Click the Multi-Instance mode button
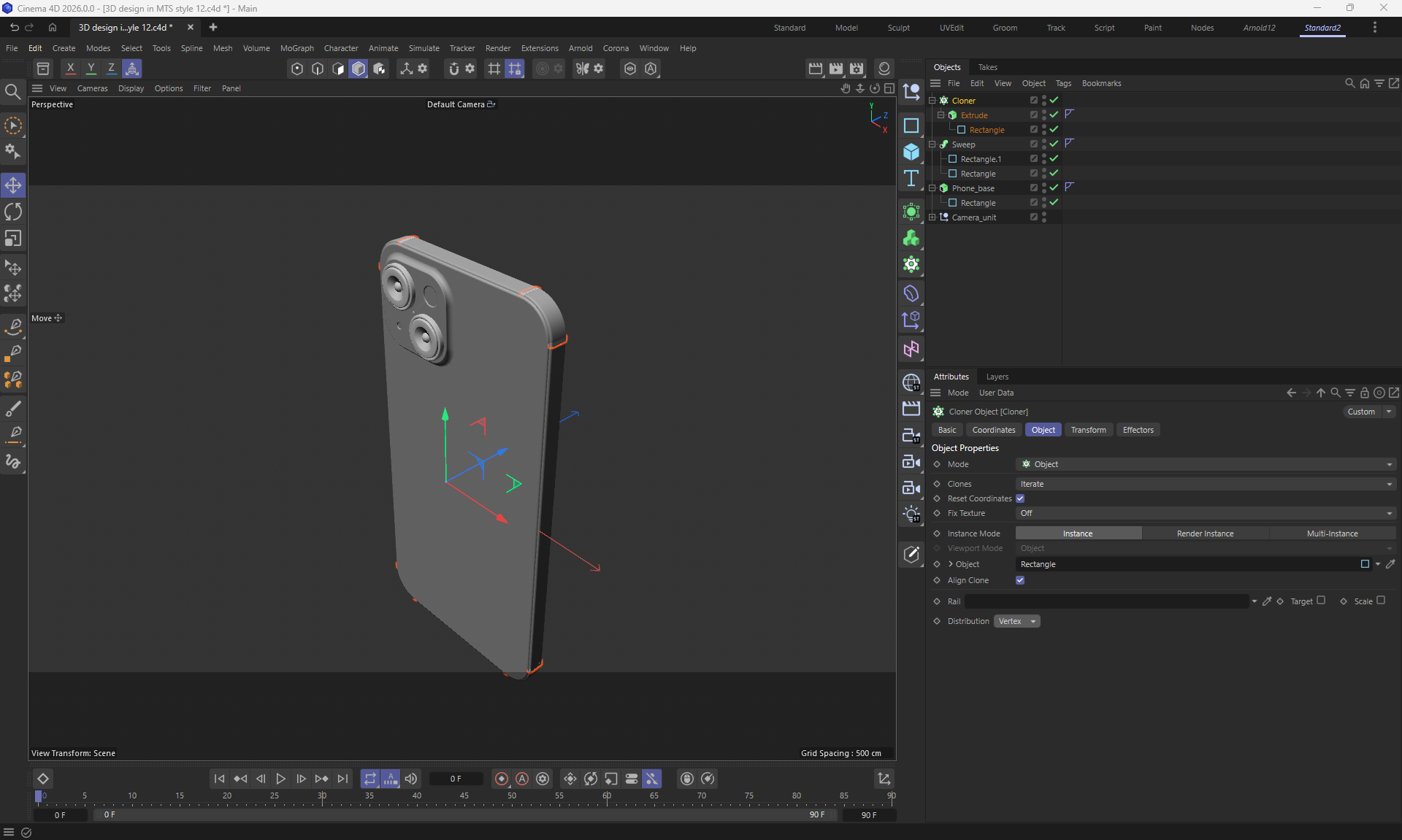Screen dimensions: 1402x840 pos(1332,533)
